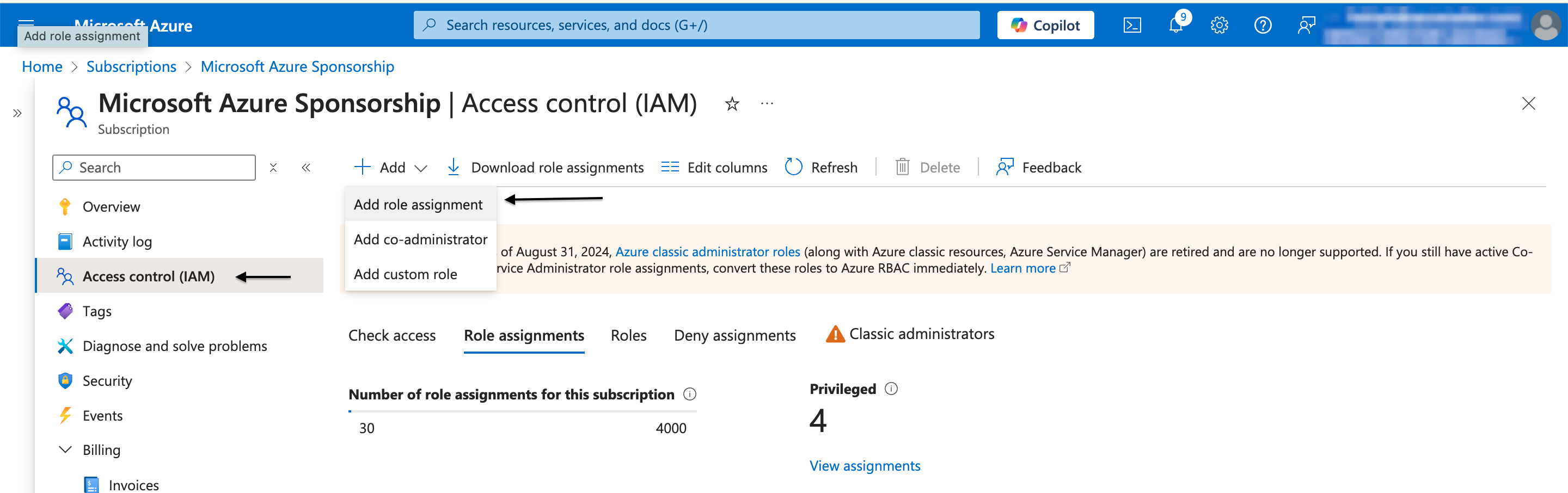Viewport: 1568px width, 493px height.
Task: Open the notifications bell icon
Action: click(1177, 24)
